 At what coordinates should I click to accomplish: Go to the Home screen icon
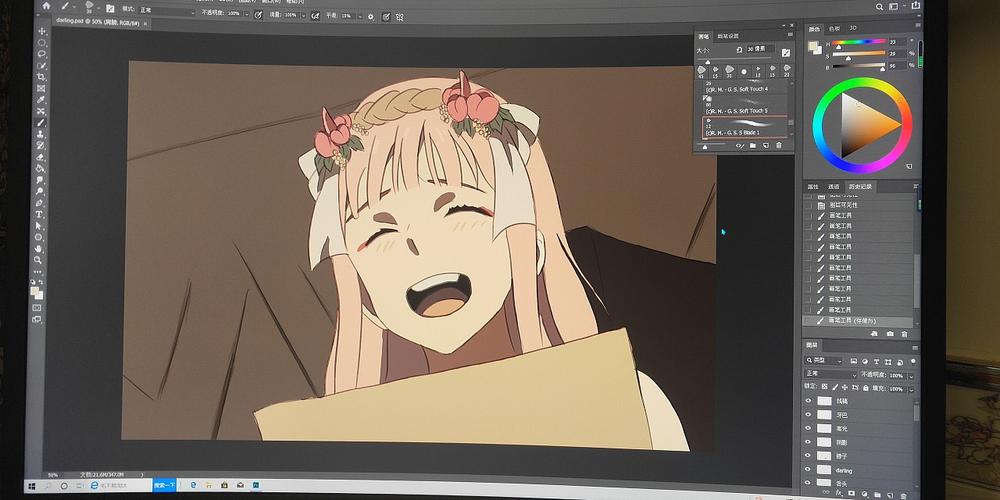[46, 6]
